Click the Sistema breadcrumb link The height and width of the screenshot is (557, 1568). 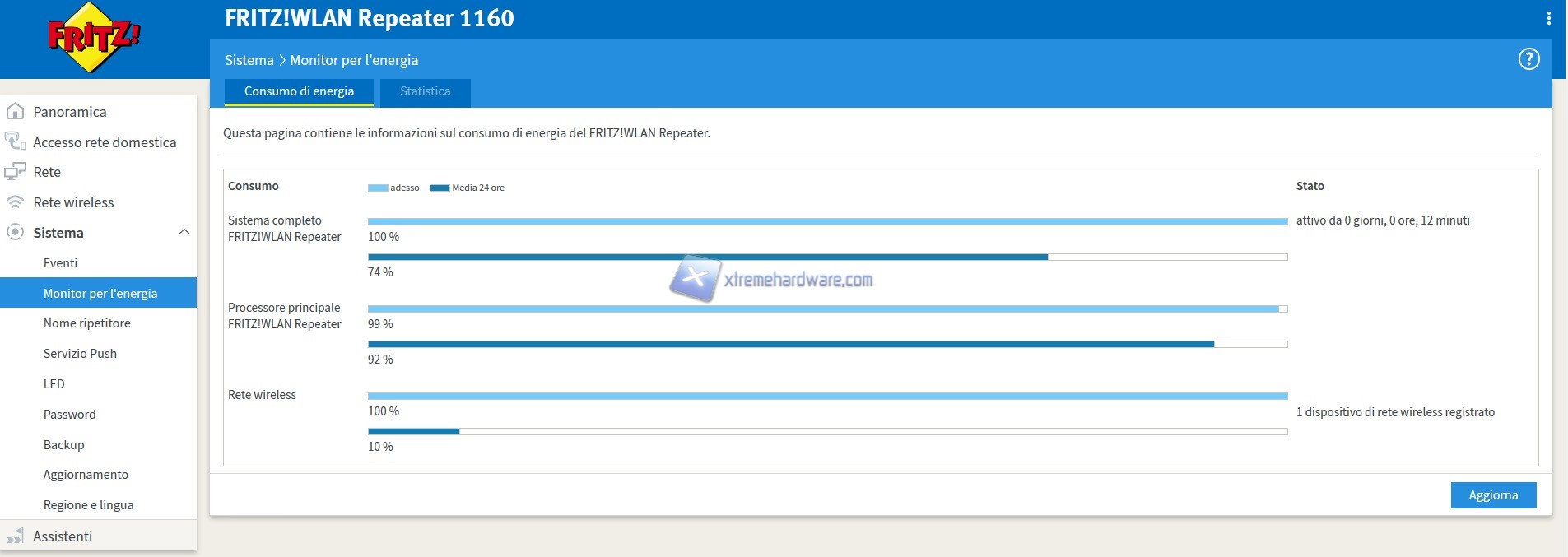pyautogui.click(x=249, y=60)
